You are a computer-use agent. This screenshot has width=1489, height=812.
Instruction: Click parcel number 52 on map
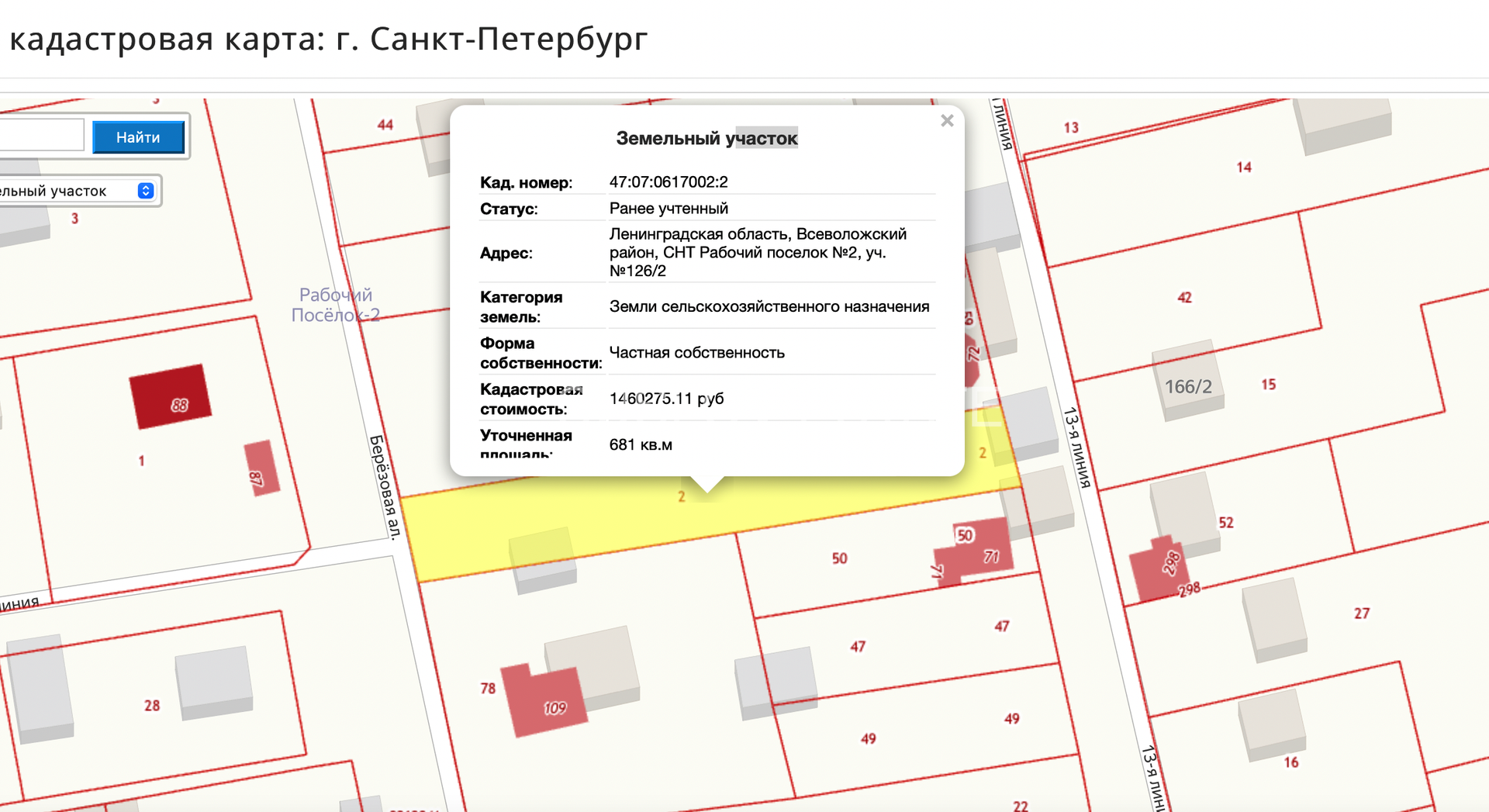[1226, 523]
